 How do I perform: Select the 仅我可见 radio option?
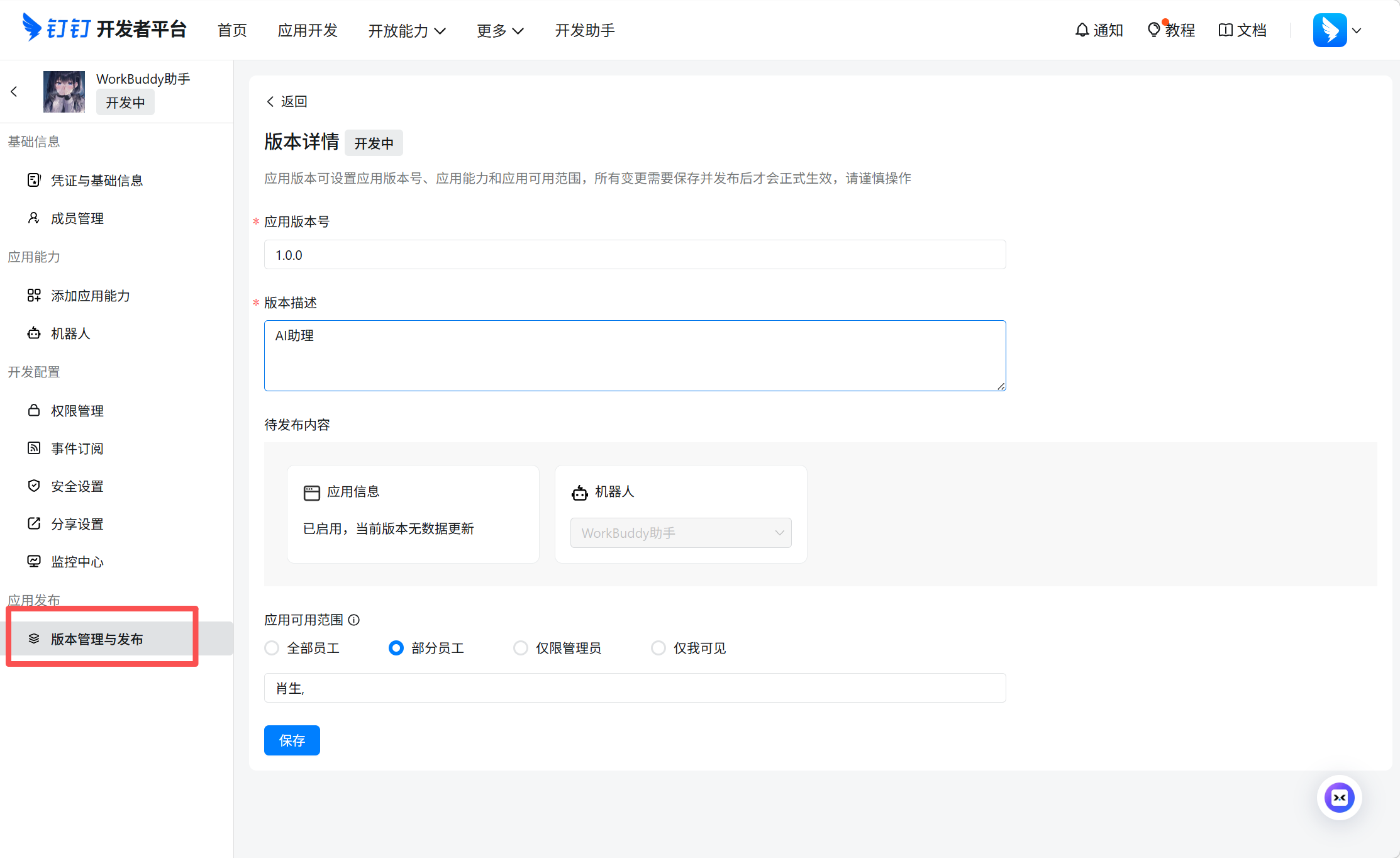click(658, 648)
